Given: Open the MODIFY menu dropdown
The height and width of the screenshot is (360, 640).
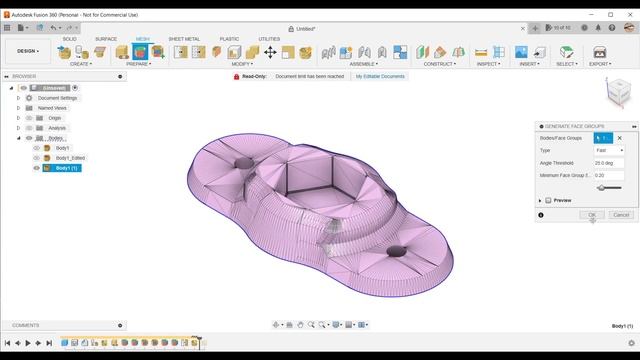Looking at the screenshot, I should tap(242, 64).
